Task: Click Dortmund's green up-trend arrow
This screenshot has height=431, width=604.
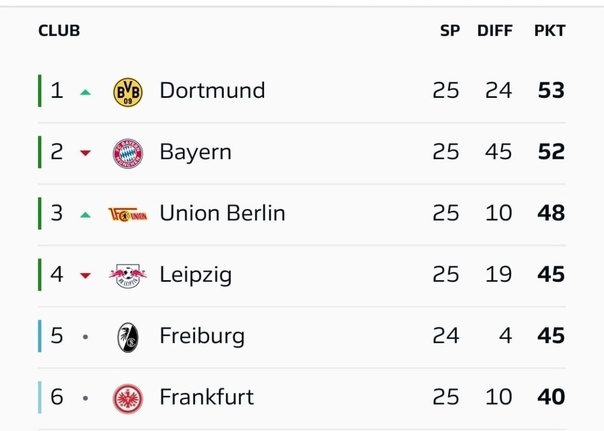Action: point(86,92)
